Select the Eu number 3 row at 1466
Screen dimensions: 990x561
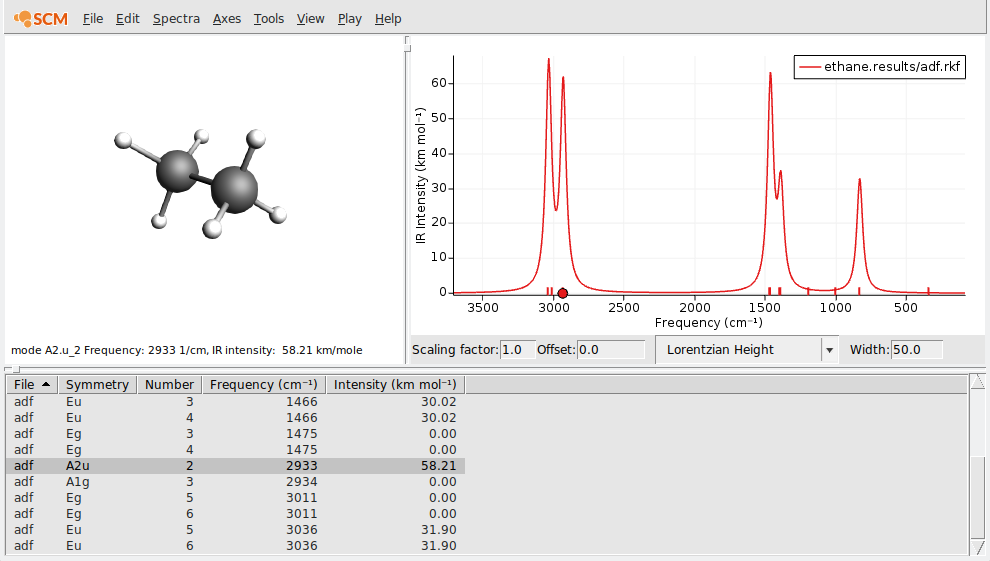point(236,401)
